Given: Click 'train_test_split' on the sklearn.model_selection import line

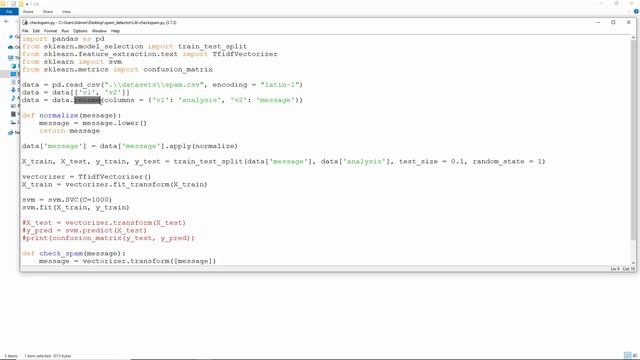Looking at the screenshot, I should pyautogui.click(x=212, y=47).
